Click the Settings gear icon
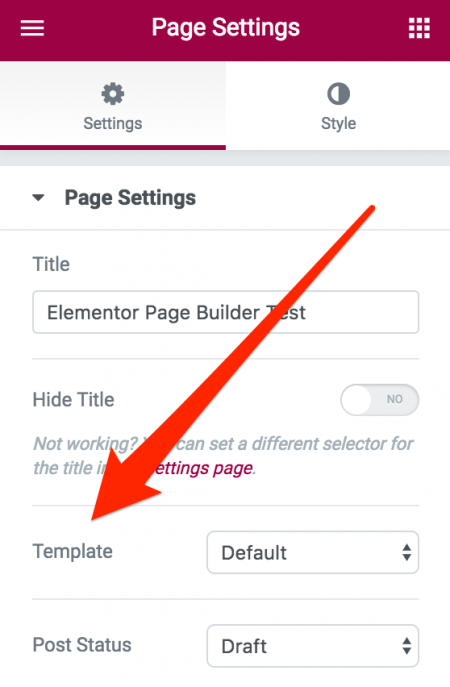Screen dimensions: 450x687 113,93
